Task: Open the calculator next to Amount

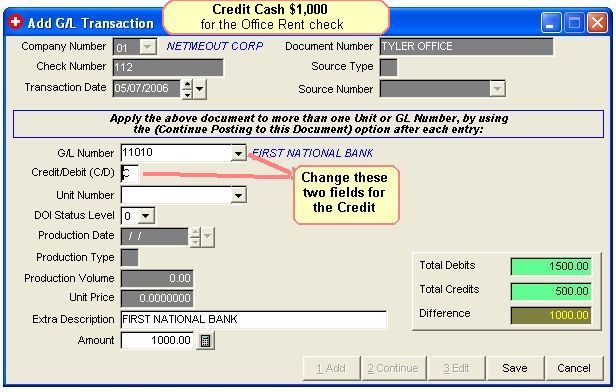Action: click(205, 341)
